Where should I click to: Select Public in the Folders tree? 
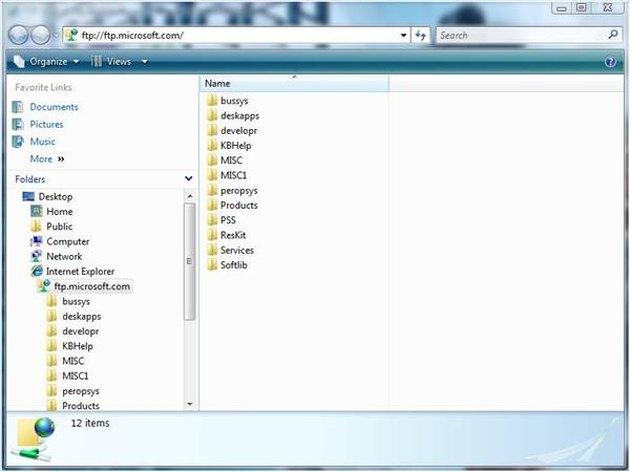pos(59,227)
